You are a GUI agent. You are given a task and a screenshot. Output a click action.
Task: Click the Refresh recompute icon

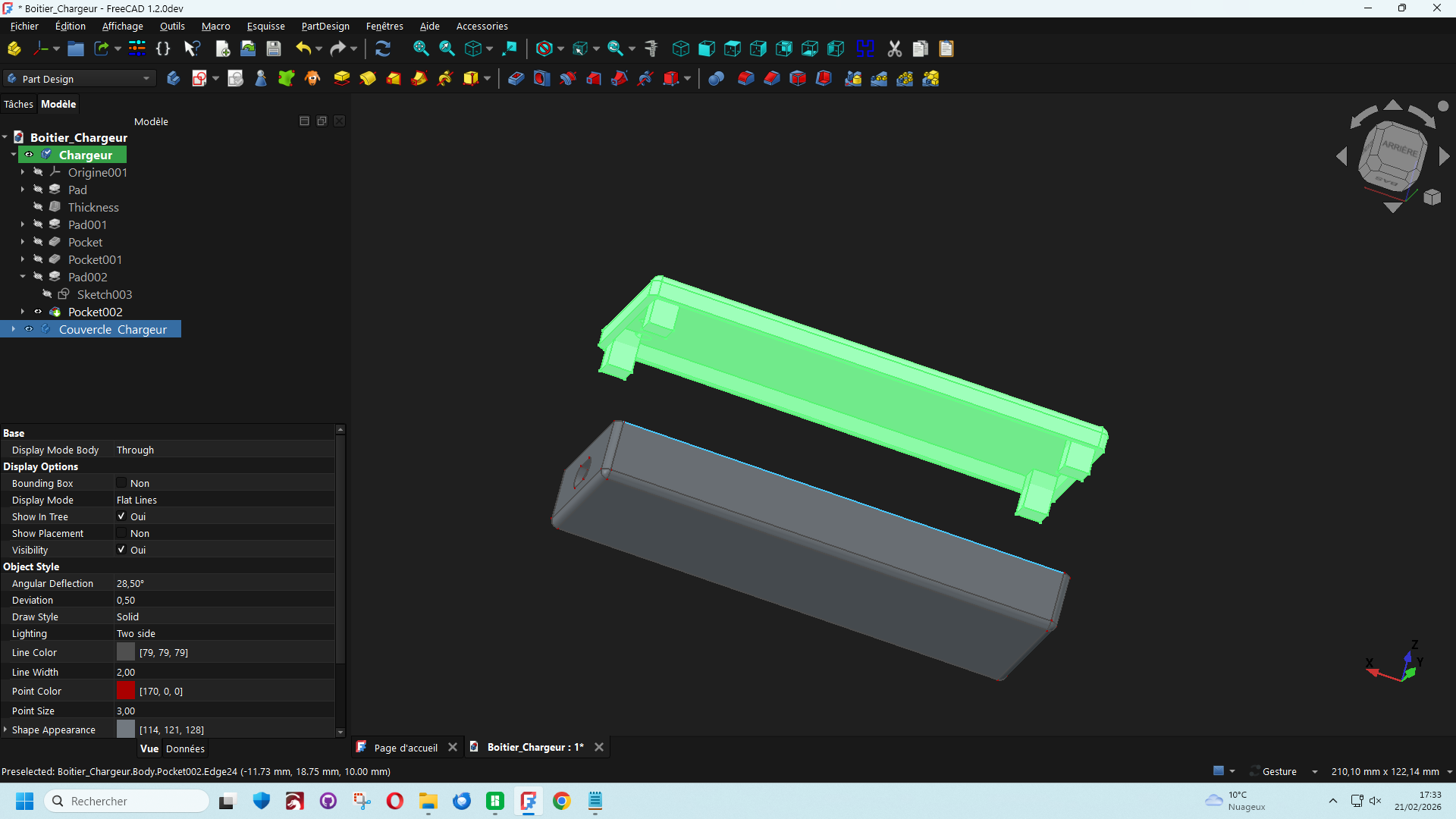click(383, 49)
